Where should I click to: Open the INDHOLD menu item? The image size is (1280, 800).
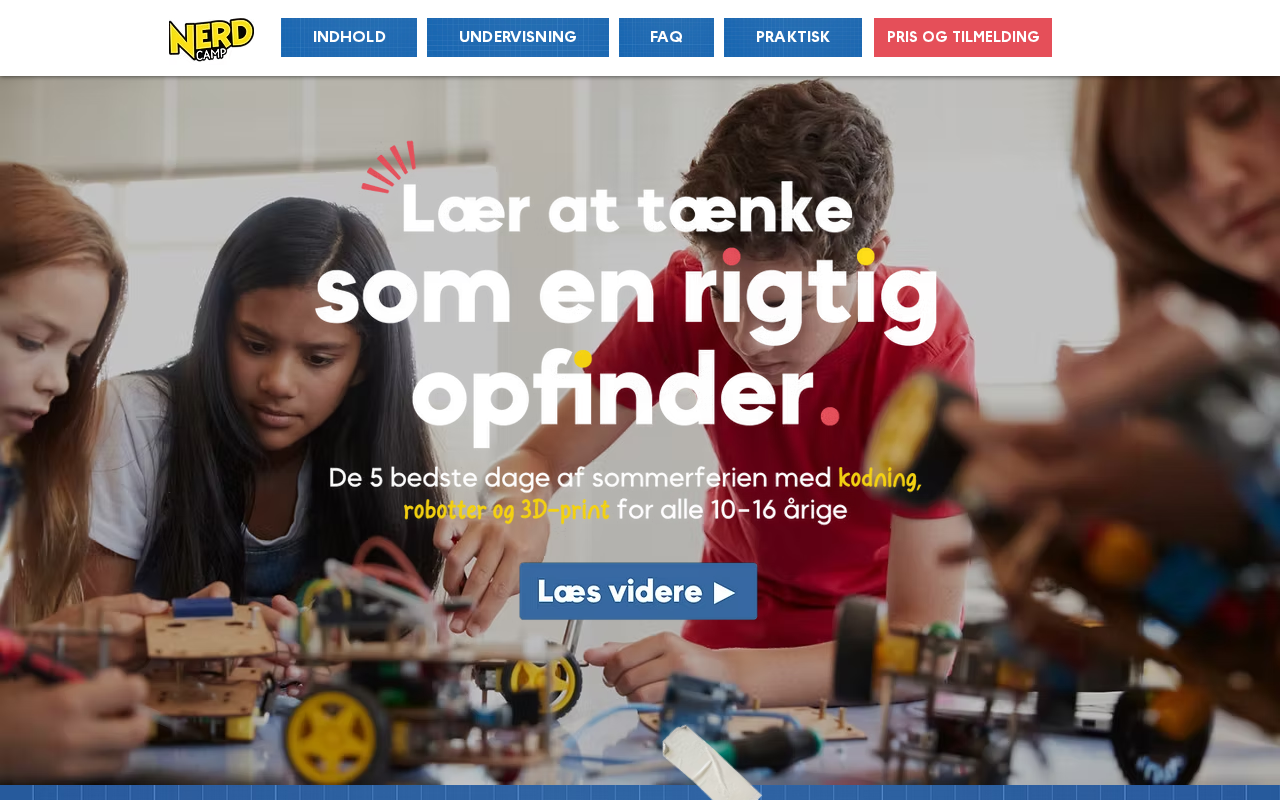[x=349, y=38]
